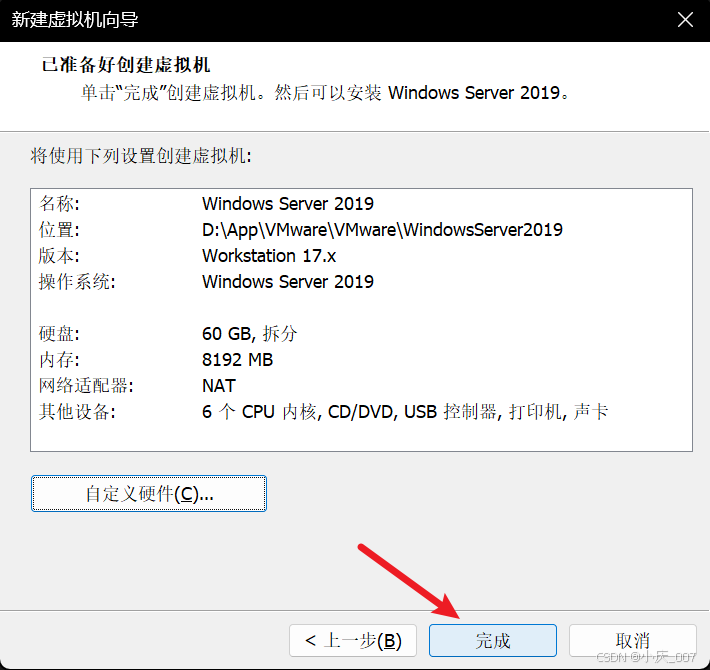Select location path D:\App\VMware\VMware\WindowsServer2019
The image size is (710, 670).
pos(382,230)
